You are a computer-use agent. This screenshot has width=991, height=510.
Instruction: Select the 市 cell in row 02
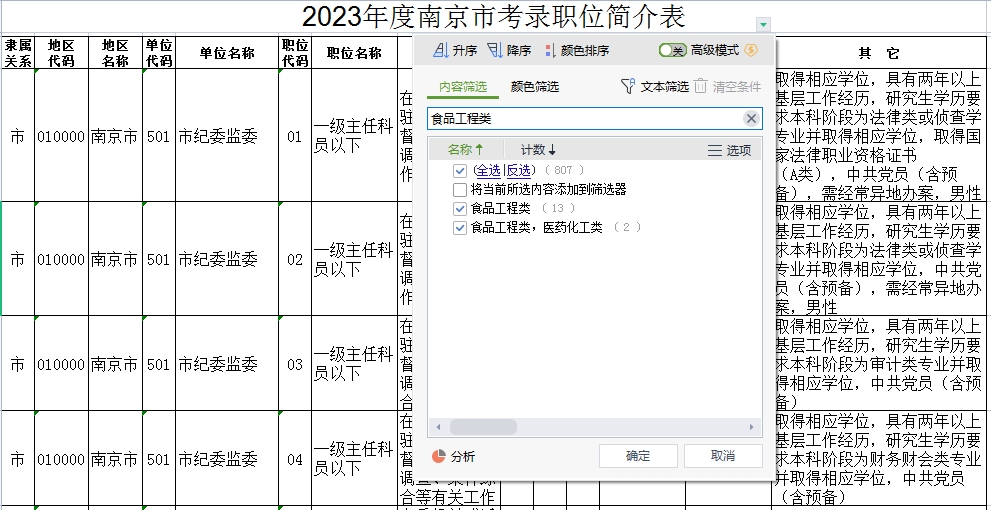click(18, 259)
